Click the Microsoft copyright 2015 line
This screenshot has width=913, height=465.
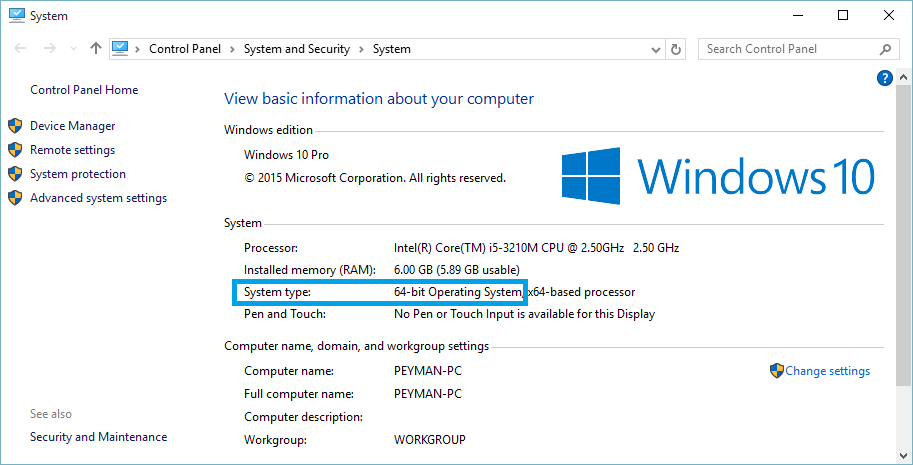point(375,178)
